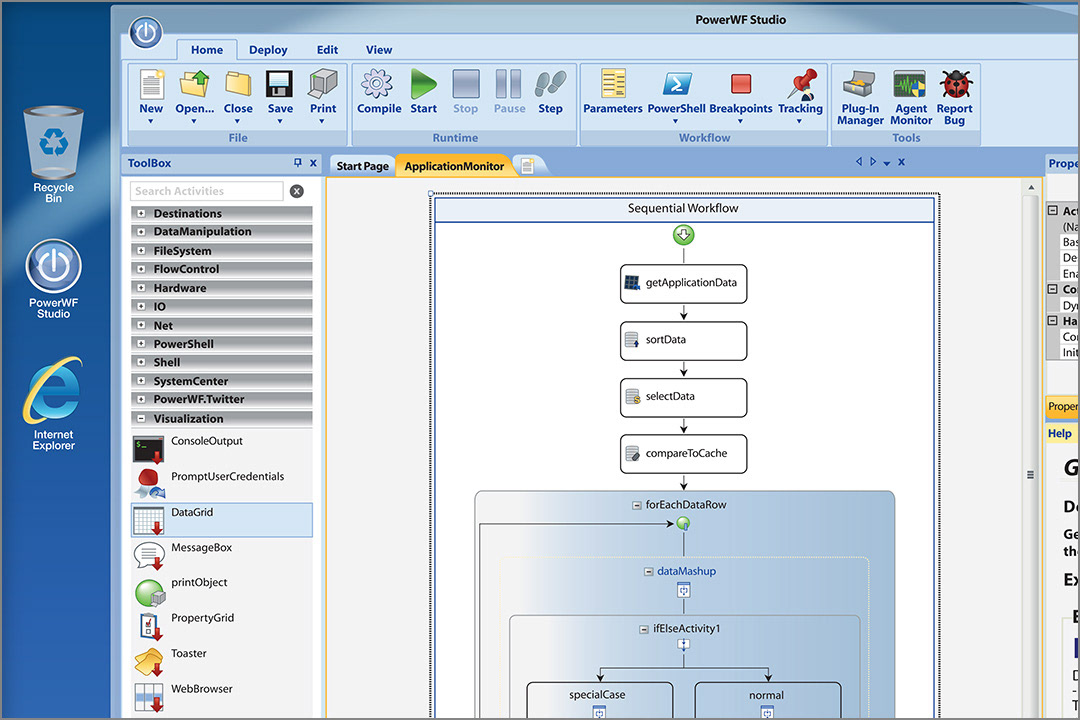Switch to the Deploy ribbon tab
1080x720 pixels.
point(268,50)
